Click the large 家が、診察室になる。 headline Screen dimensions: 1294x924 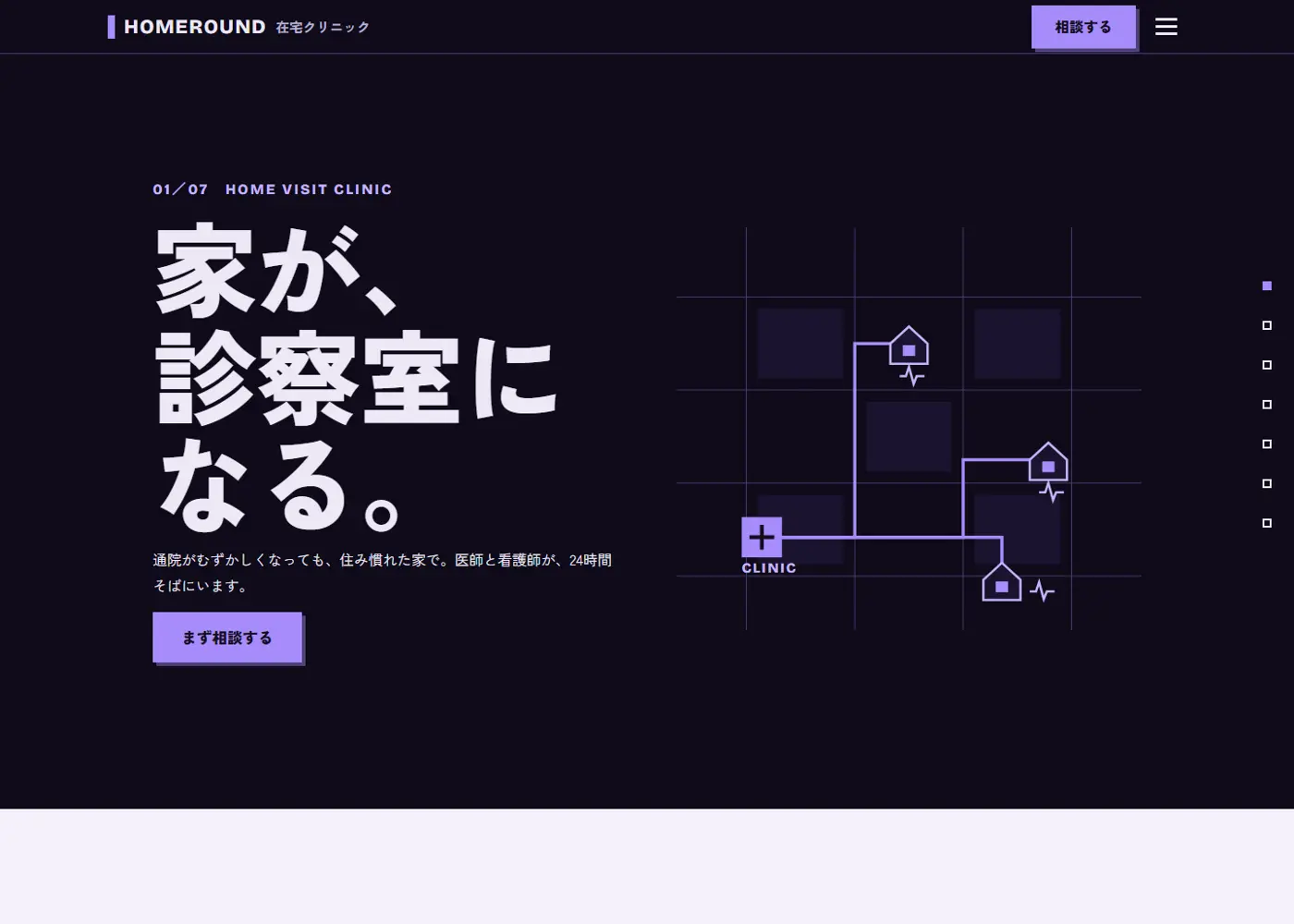tap(357, 379)
